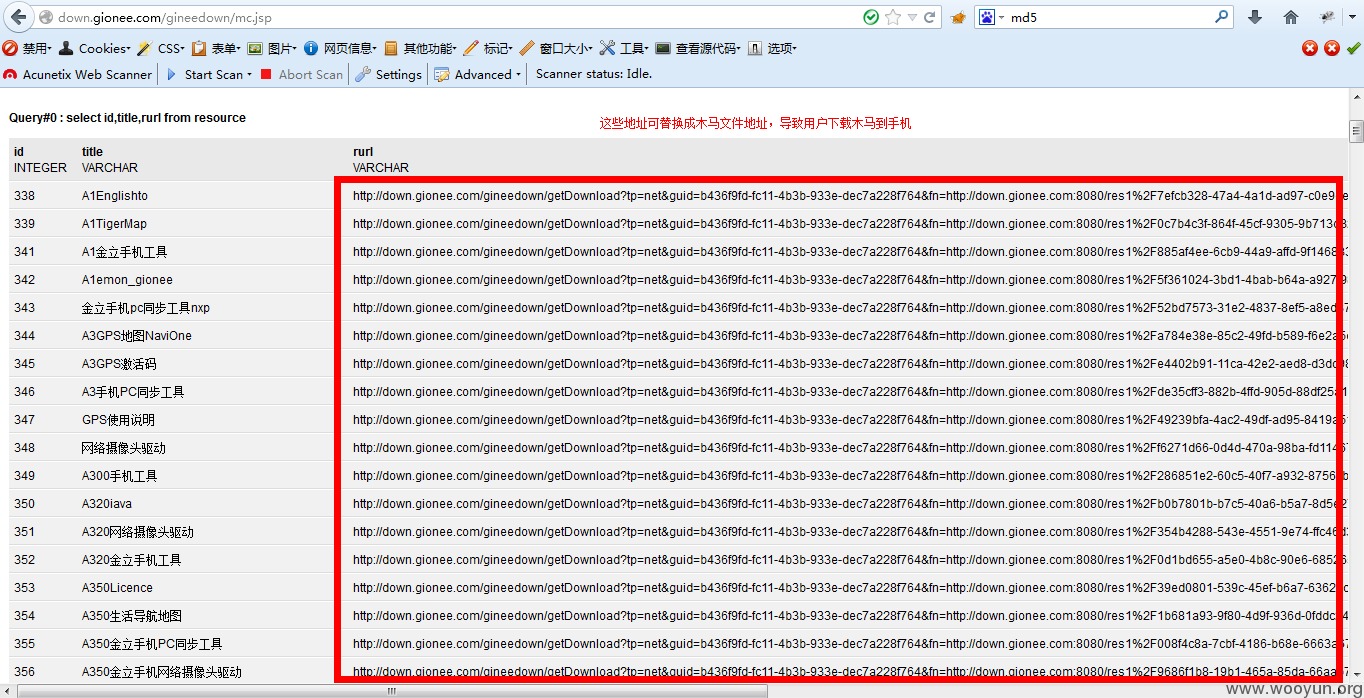
Task: Click the Start Scan button
Action: [x=205, y=74]
